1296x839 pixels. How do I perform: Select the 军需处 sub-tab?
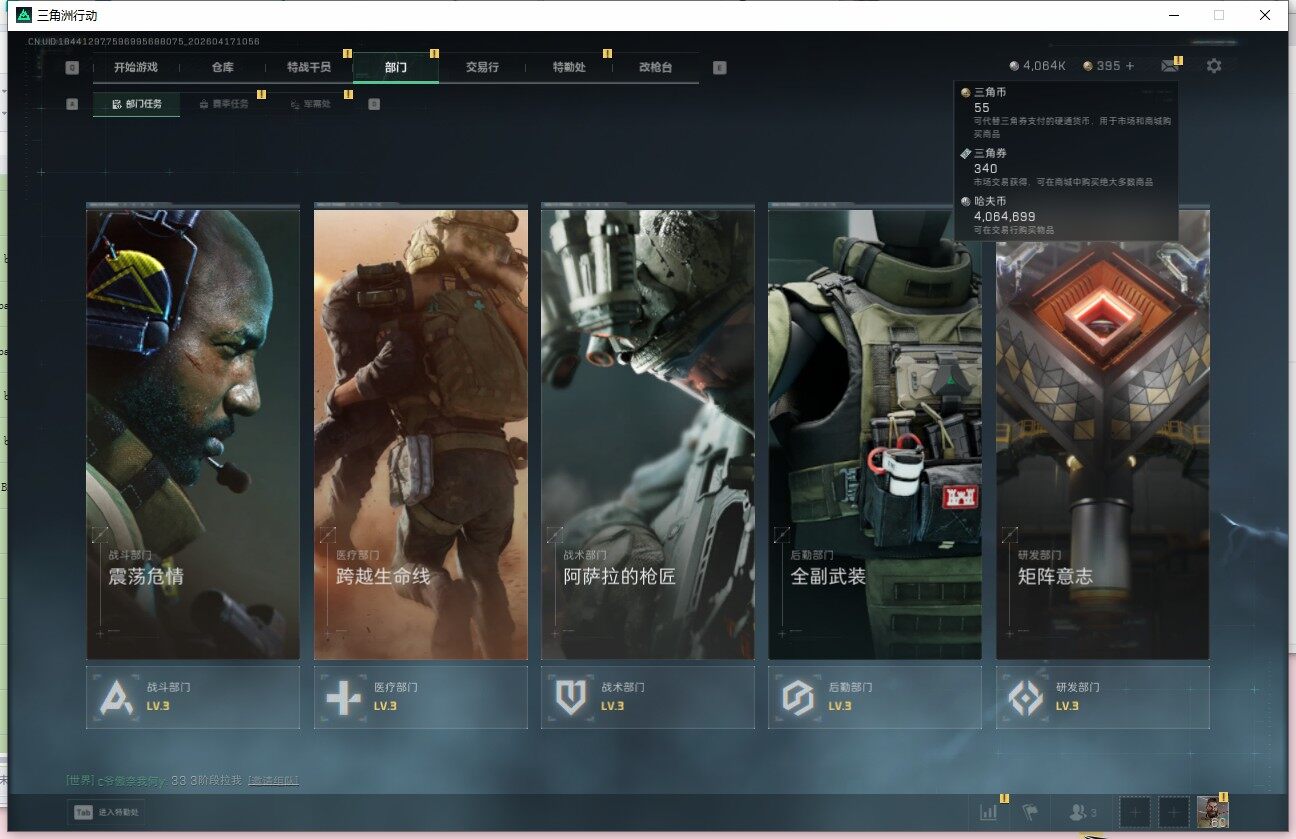pyautogui.click(x=310, y=104)
